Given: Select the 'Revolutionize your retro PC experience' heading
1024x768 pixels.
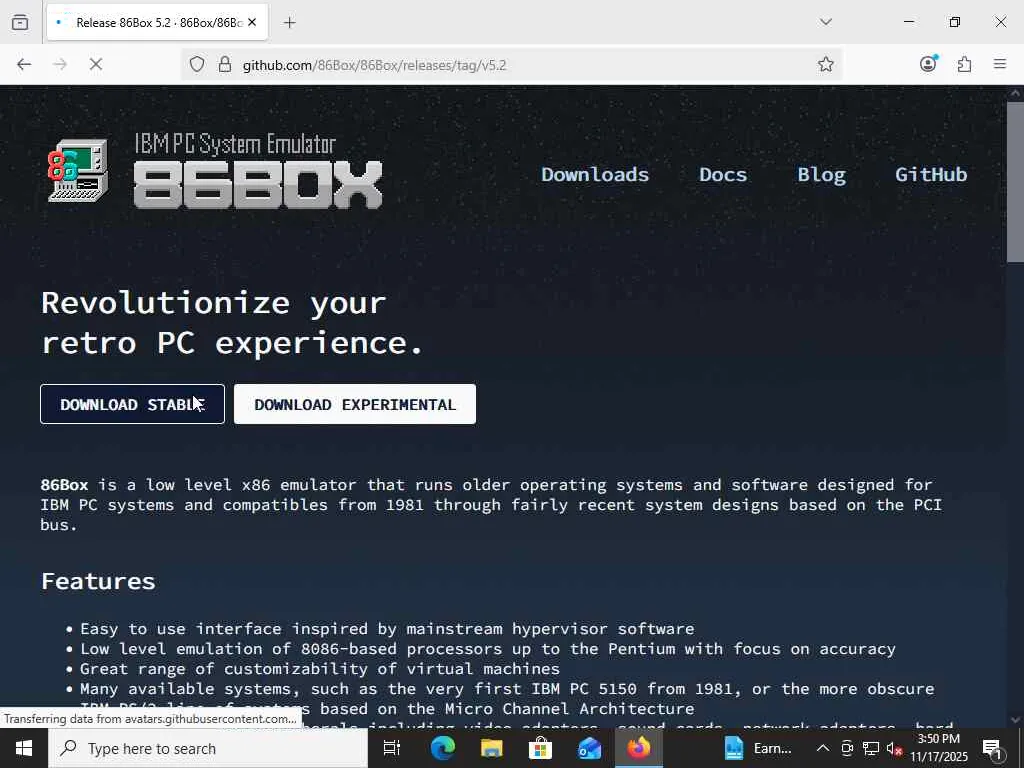Looking at the screenshot, I should (x=232, y=323).
